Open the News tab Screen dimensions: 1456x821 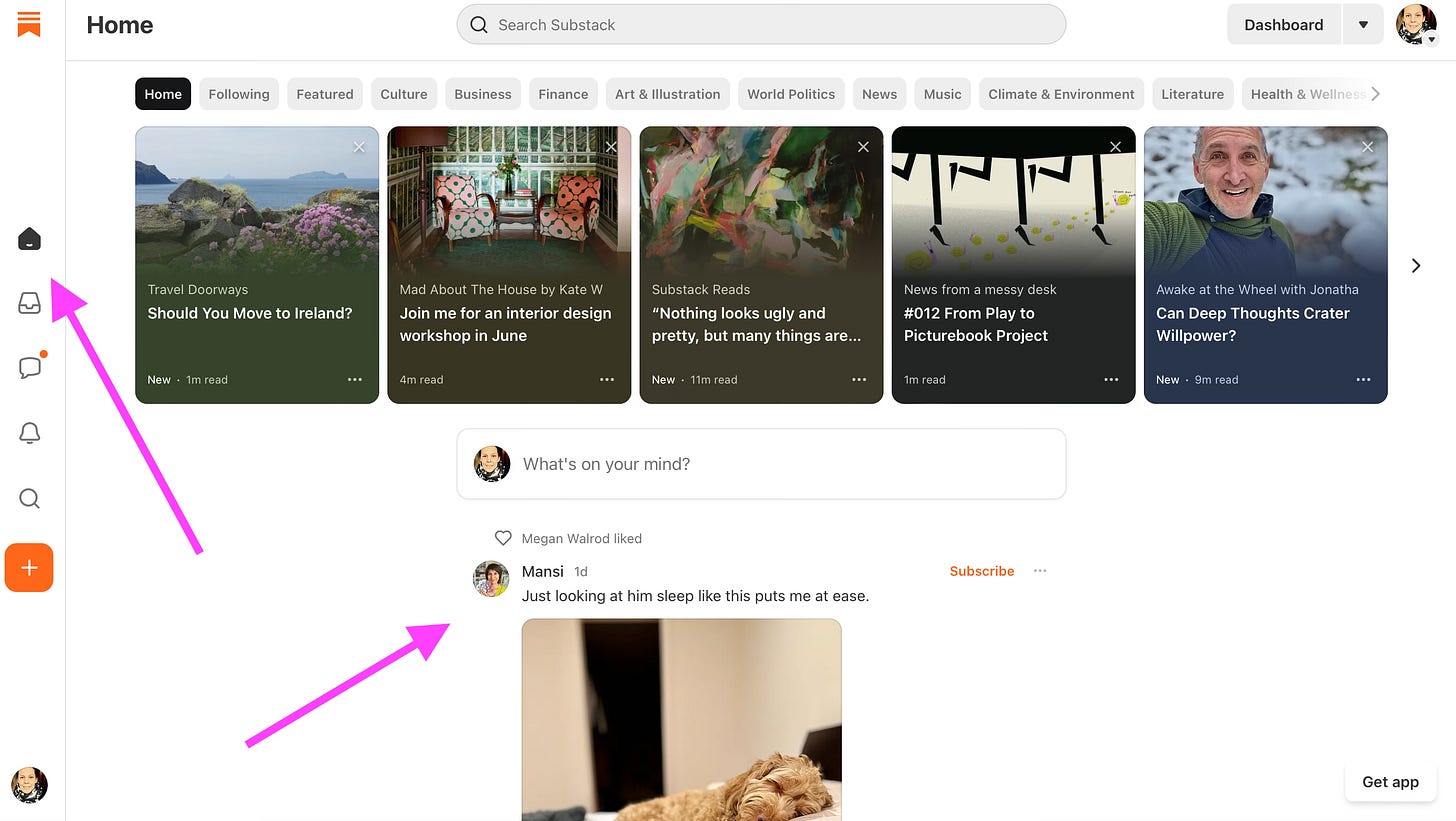(880, 94)
